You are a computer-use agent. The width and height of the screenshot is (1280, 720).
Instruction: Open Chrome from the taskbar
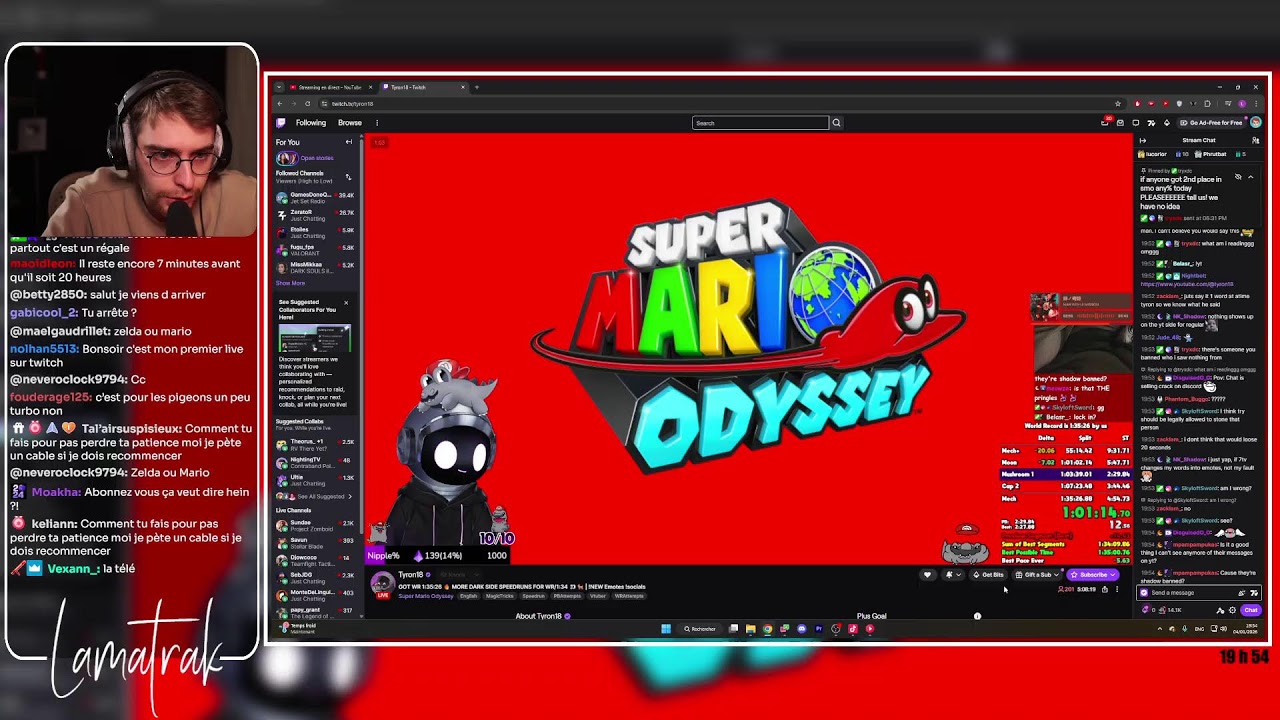coord(767,629)
